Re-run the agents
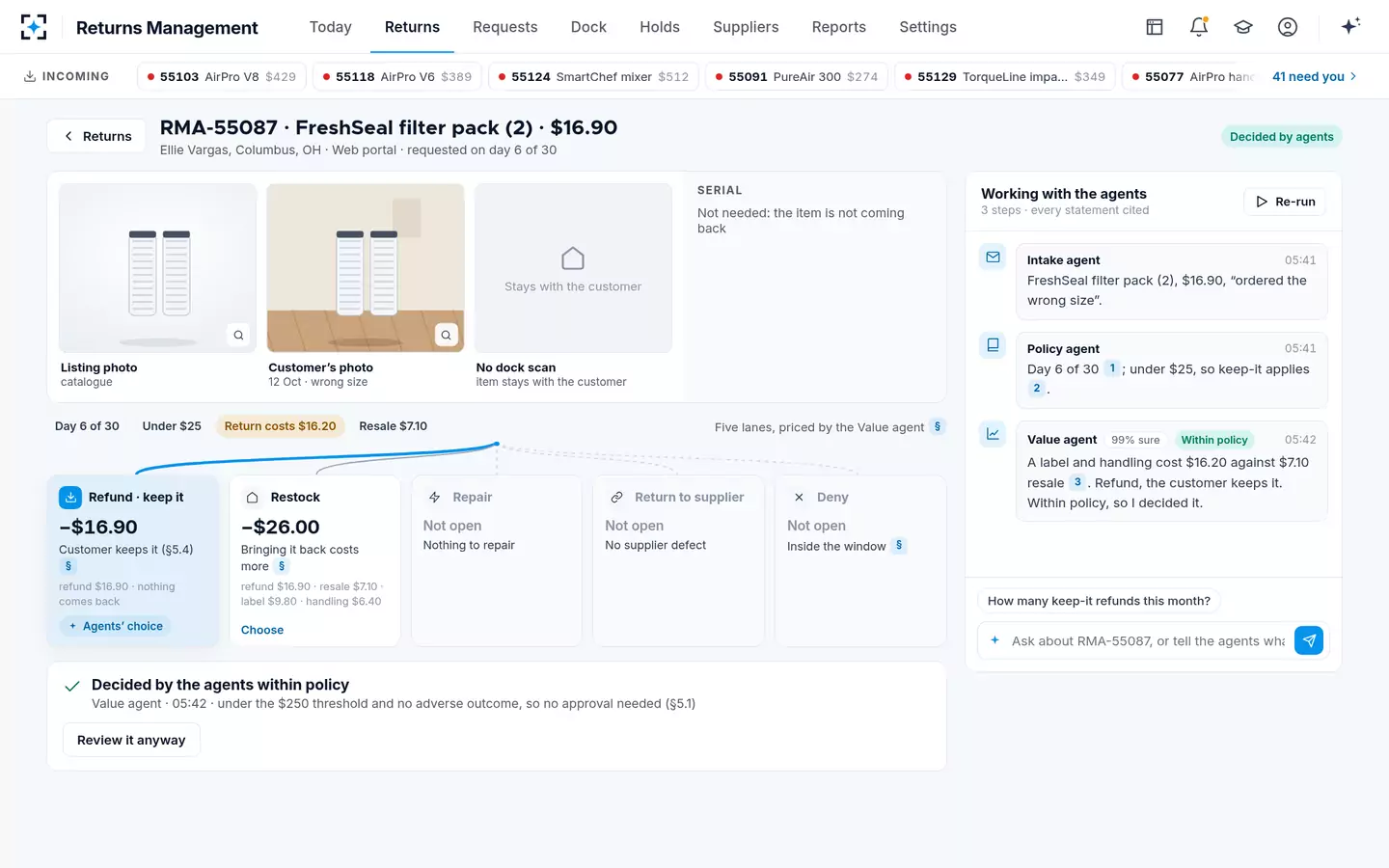 [1285, 202]
